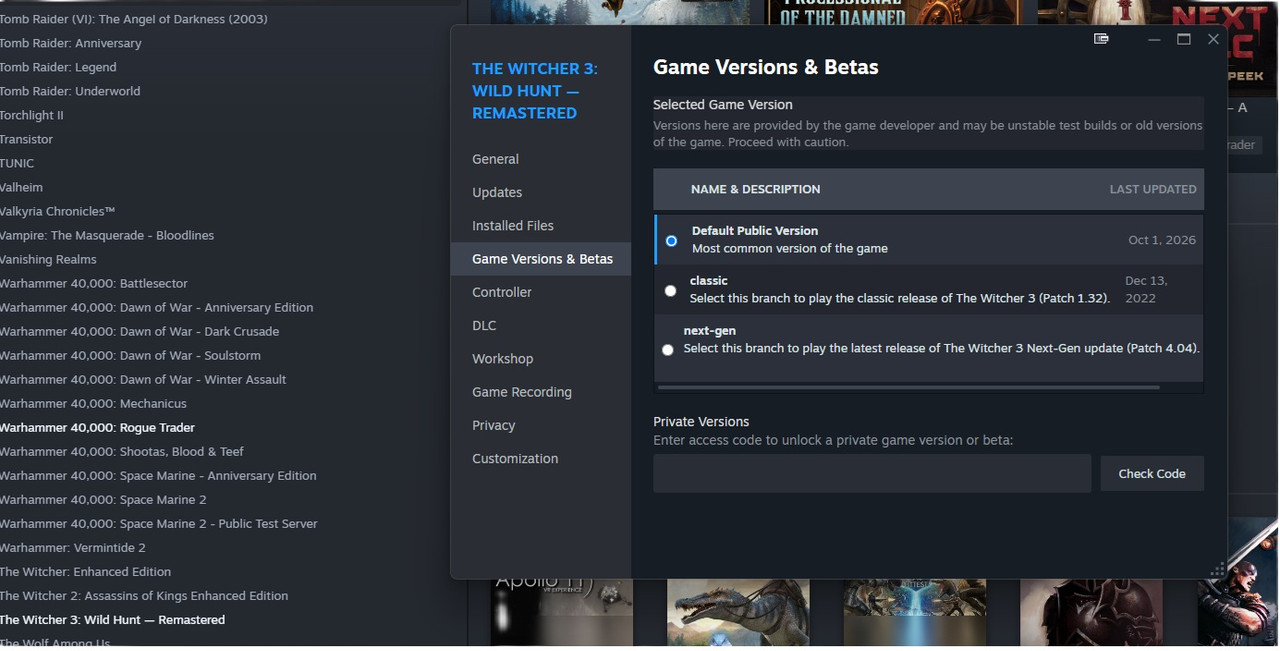This screenshot has width=1280, height=651.
Task: Select Tomb Raider: Anniversary in library list
Action: (71, 43)
